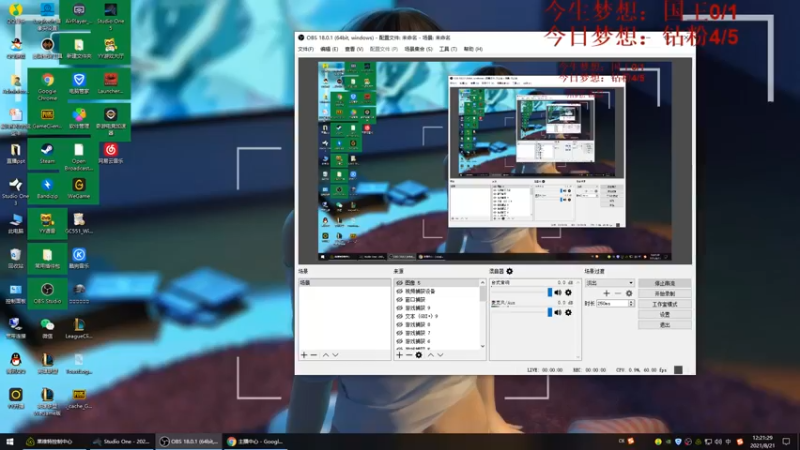Hide the 游戏捕获 9 source

tap(399, 308)
